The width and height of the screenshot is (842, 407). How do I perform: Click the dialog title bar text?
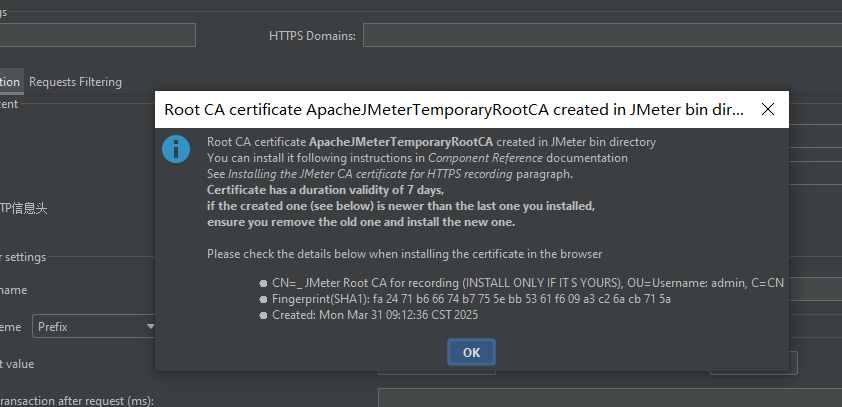(x=454, y=110)
